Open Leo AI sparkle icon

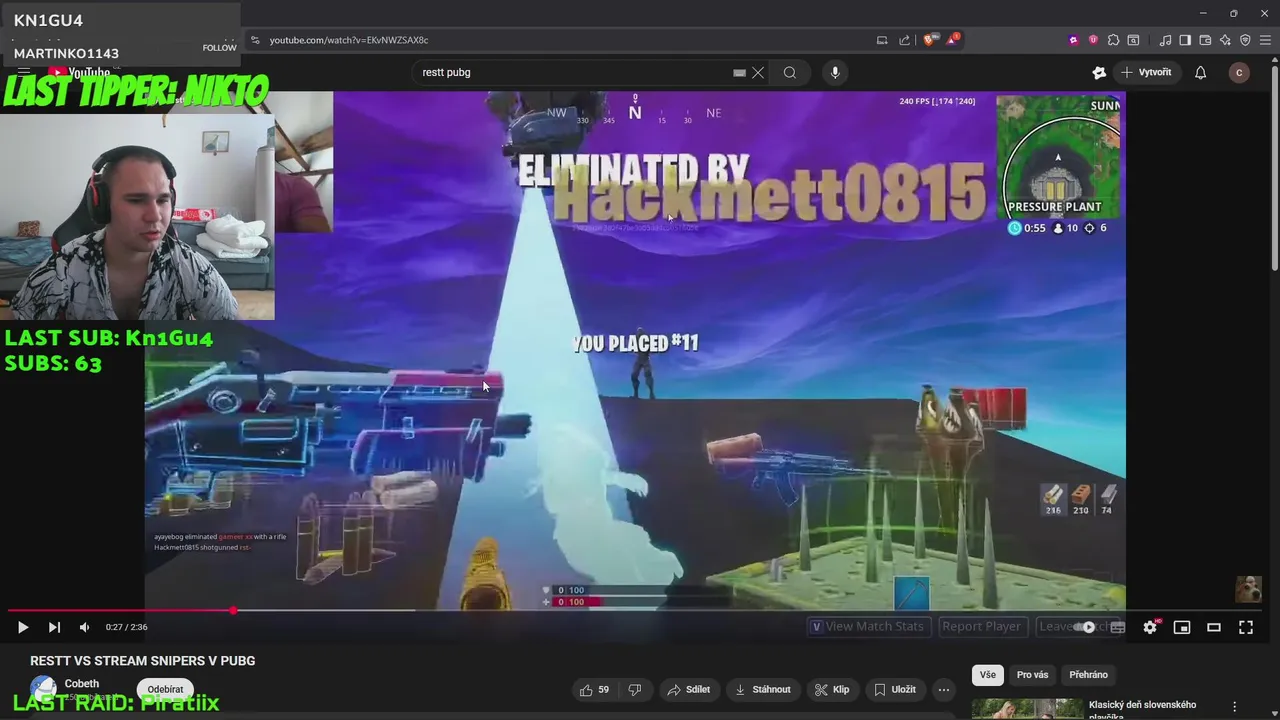click(1225, 40)
